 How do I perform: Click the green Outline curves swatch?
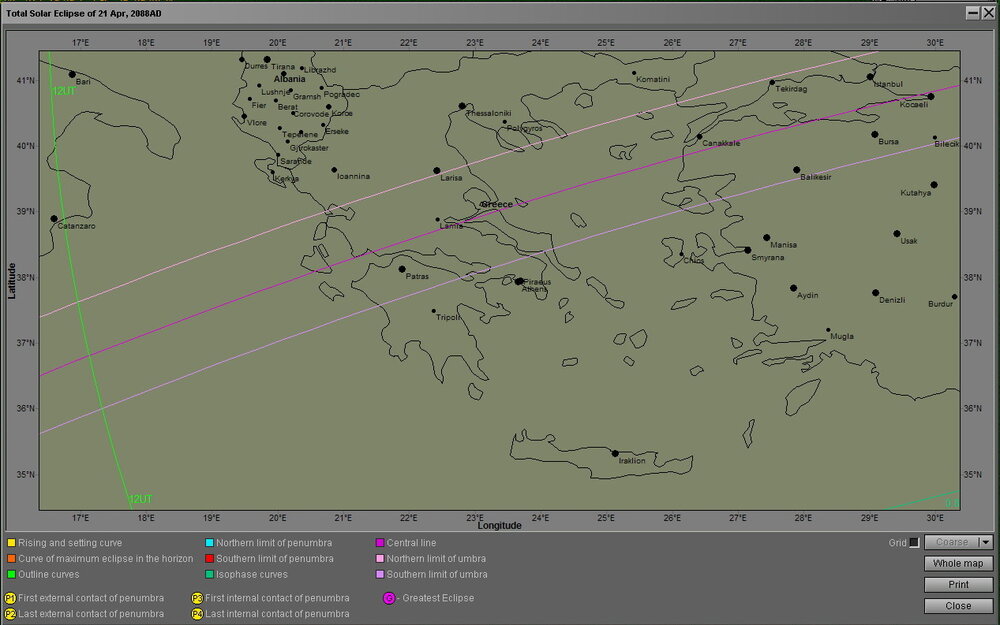(10, 574)
